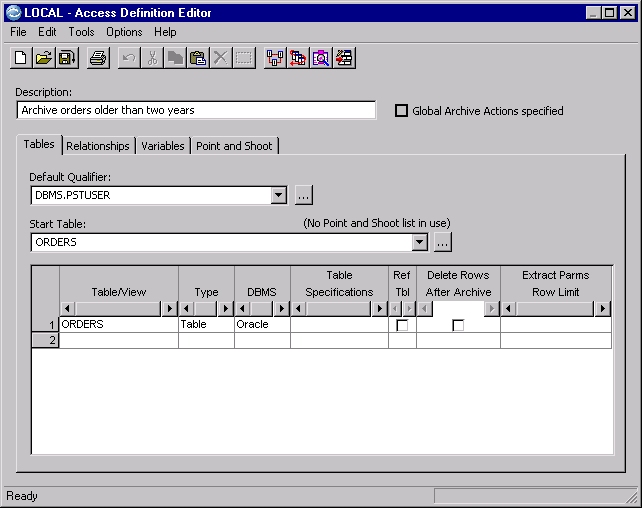Open the Help menu
This screenshot has height=508, width=642.
click(x=165, y=32)
